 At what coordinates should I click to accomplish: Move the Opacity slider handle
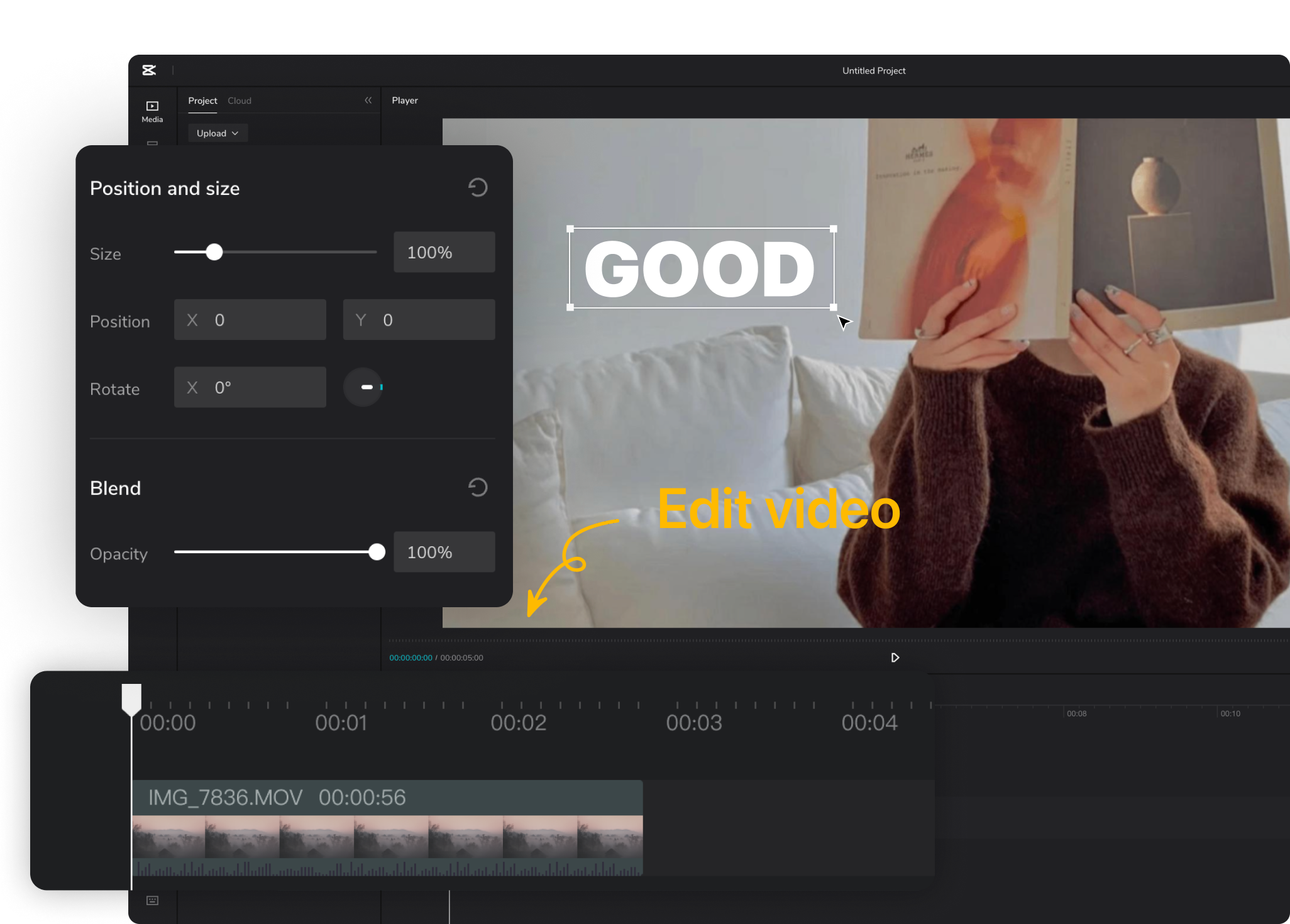click(x=376, y=552)
